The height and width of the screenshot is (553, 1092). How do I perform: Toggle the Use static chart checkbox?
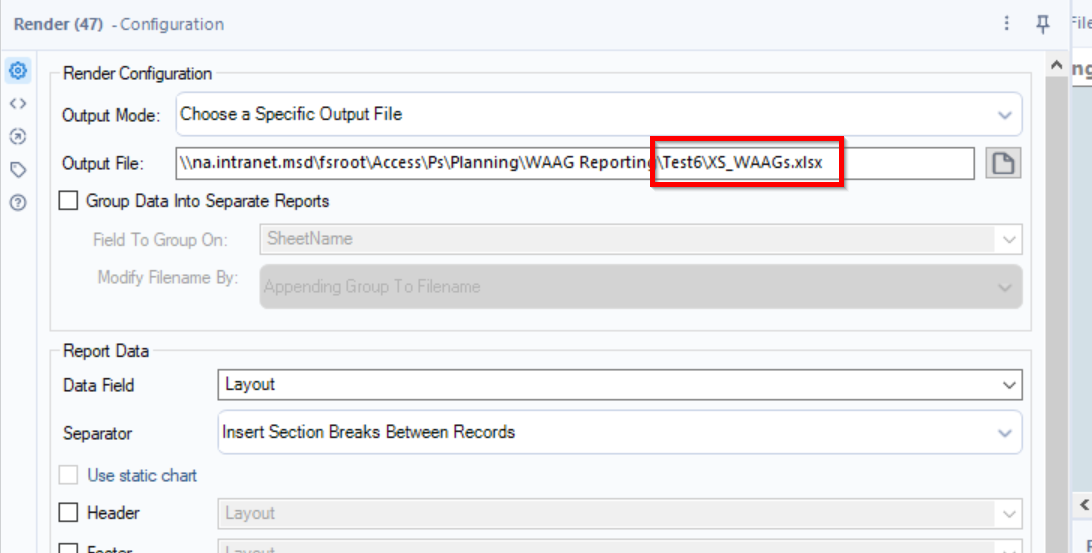tap(69, 476)
